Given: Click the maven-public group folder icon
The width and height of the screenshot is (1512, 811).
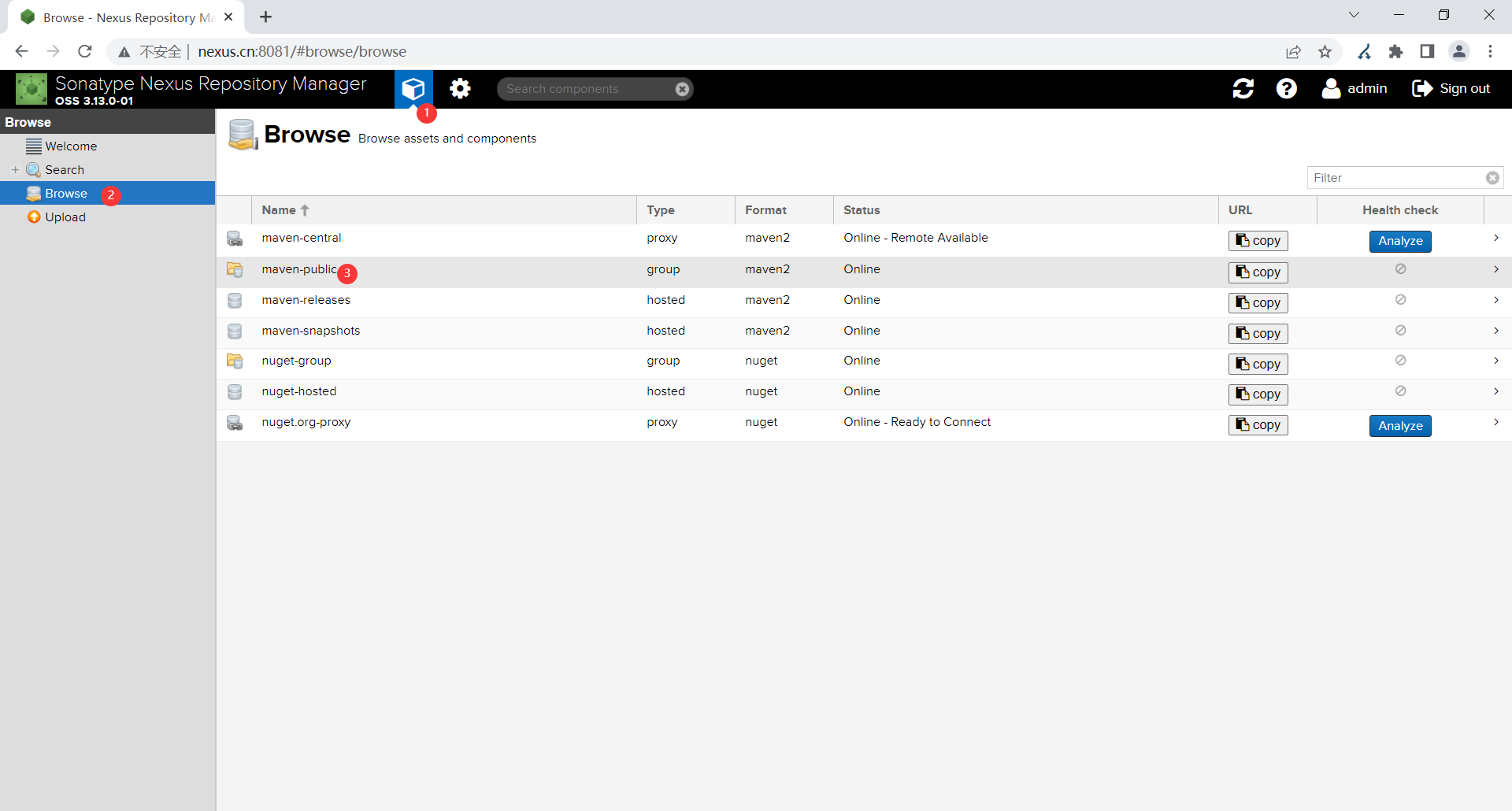Looking at the screenshot, I should pyautogui.click(x=235, y=270).
